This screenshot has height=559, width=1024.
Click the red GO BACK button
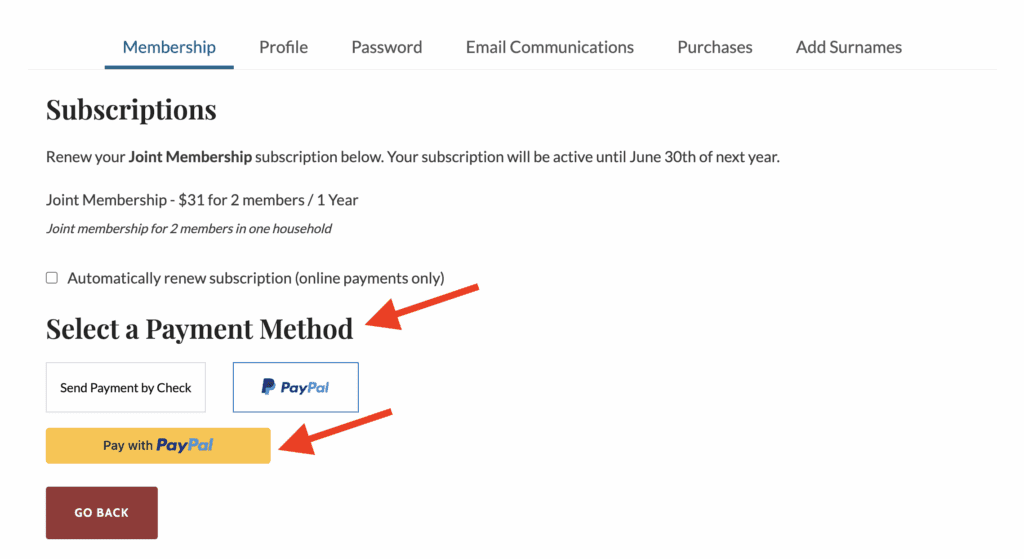tap(102, 512)
